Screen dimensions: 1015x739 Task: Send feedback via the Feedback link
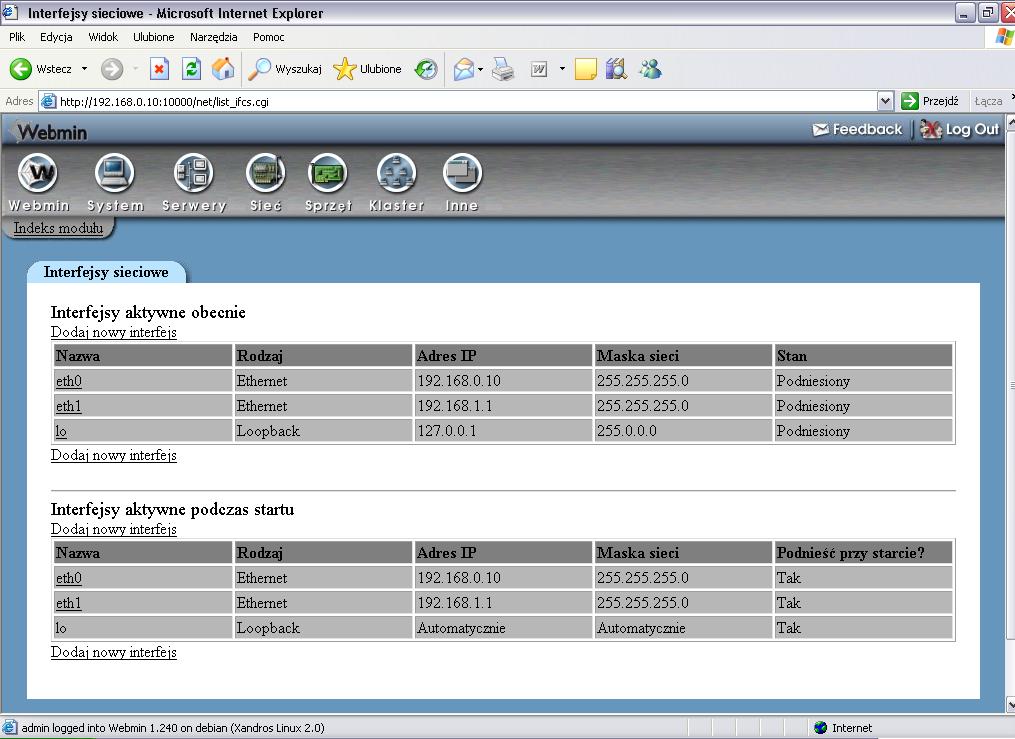857,129
